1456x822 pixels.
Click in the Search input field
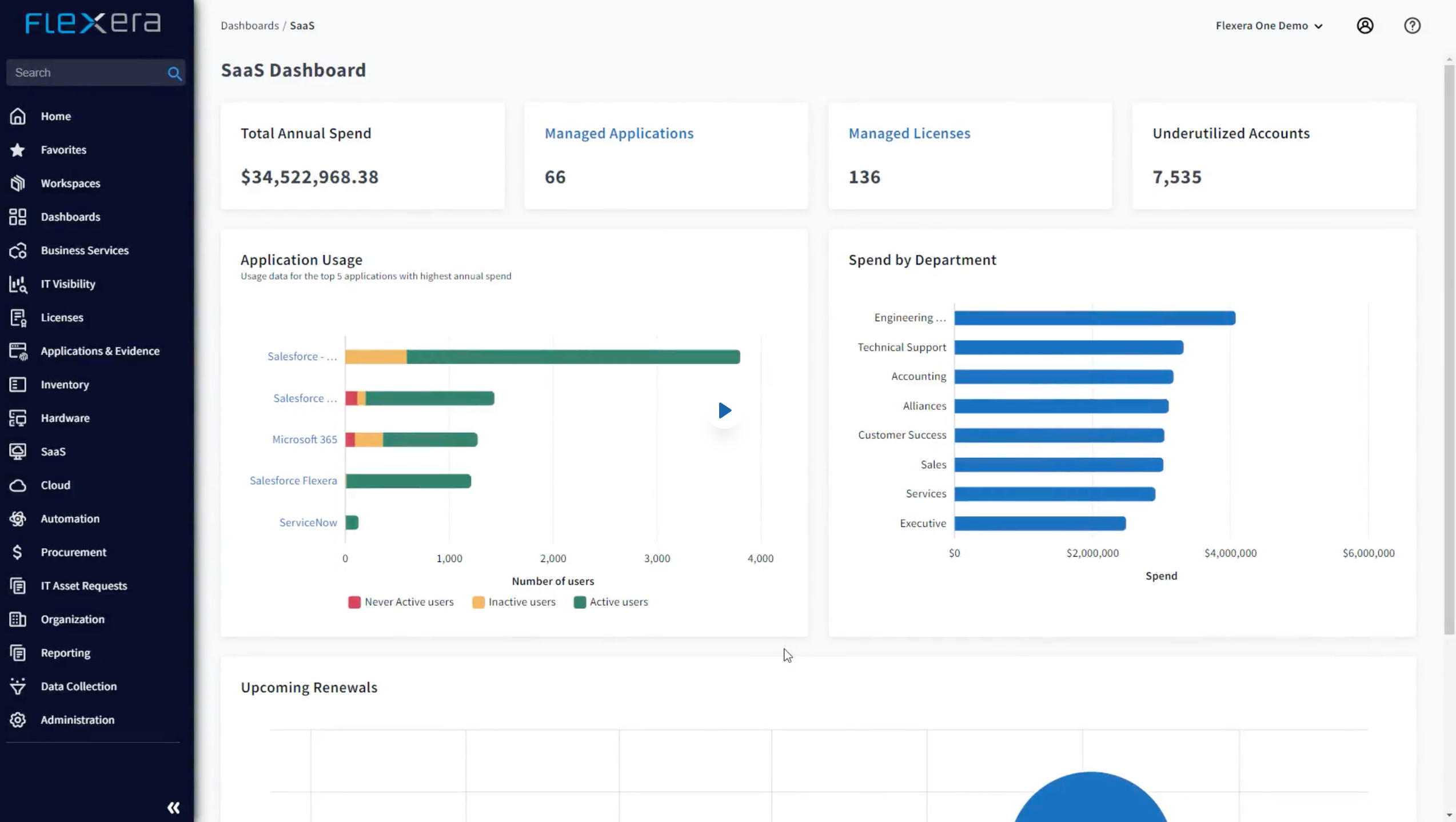[x=86, y=73]
